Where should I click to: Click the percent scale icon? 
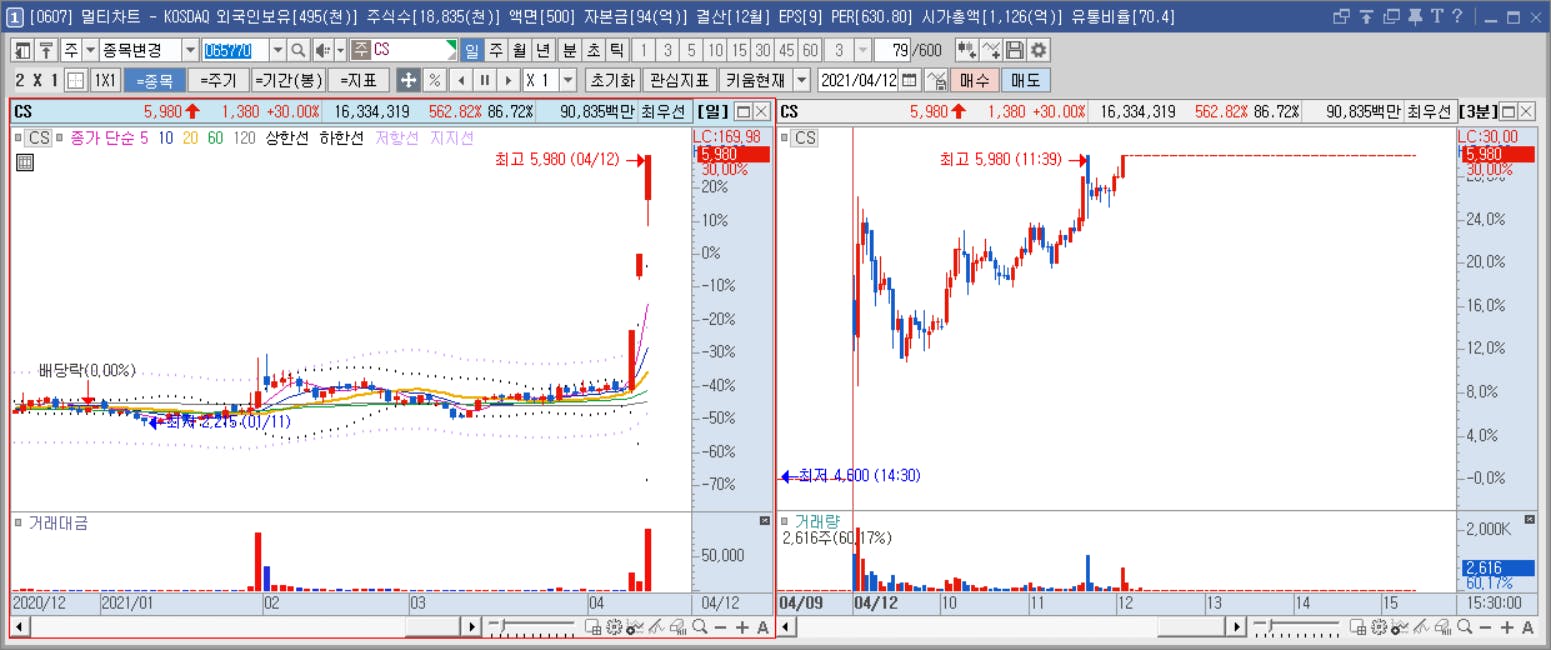pos(434,80)
